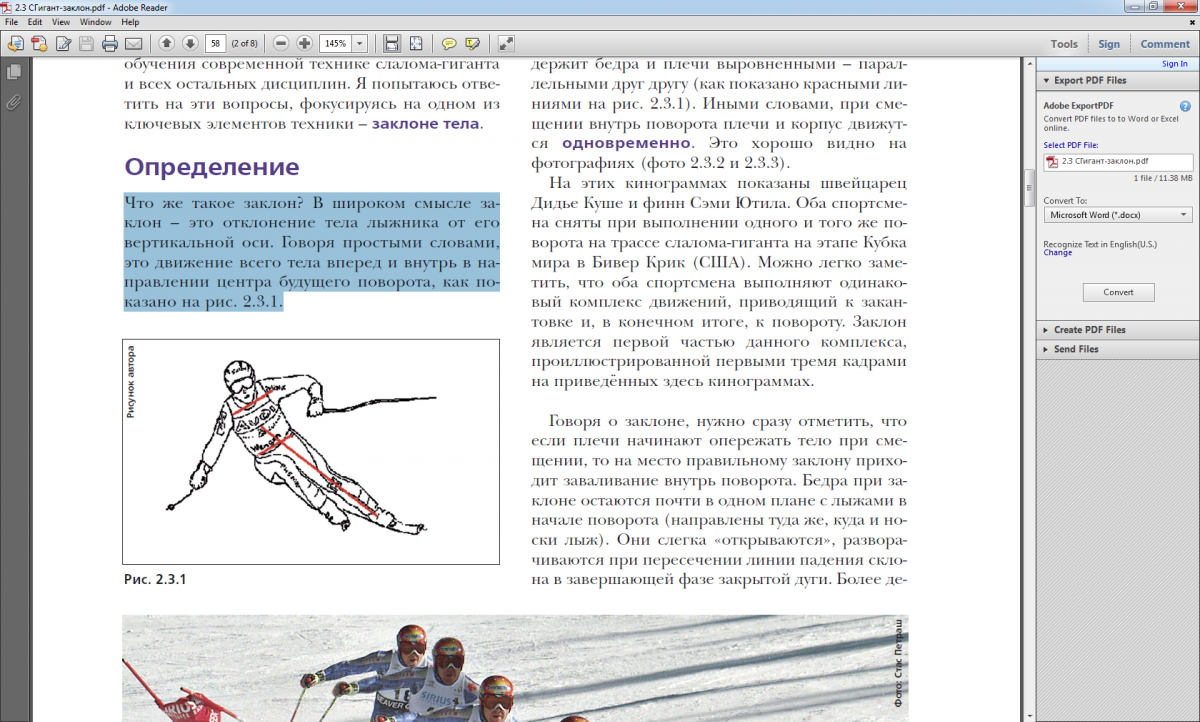The width and height of the screenshot is (1200, 722).
Task: Open the Help menu
Action: [x=130, y=21]
